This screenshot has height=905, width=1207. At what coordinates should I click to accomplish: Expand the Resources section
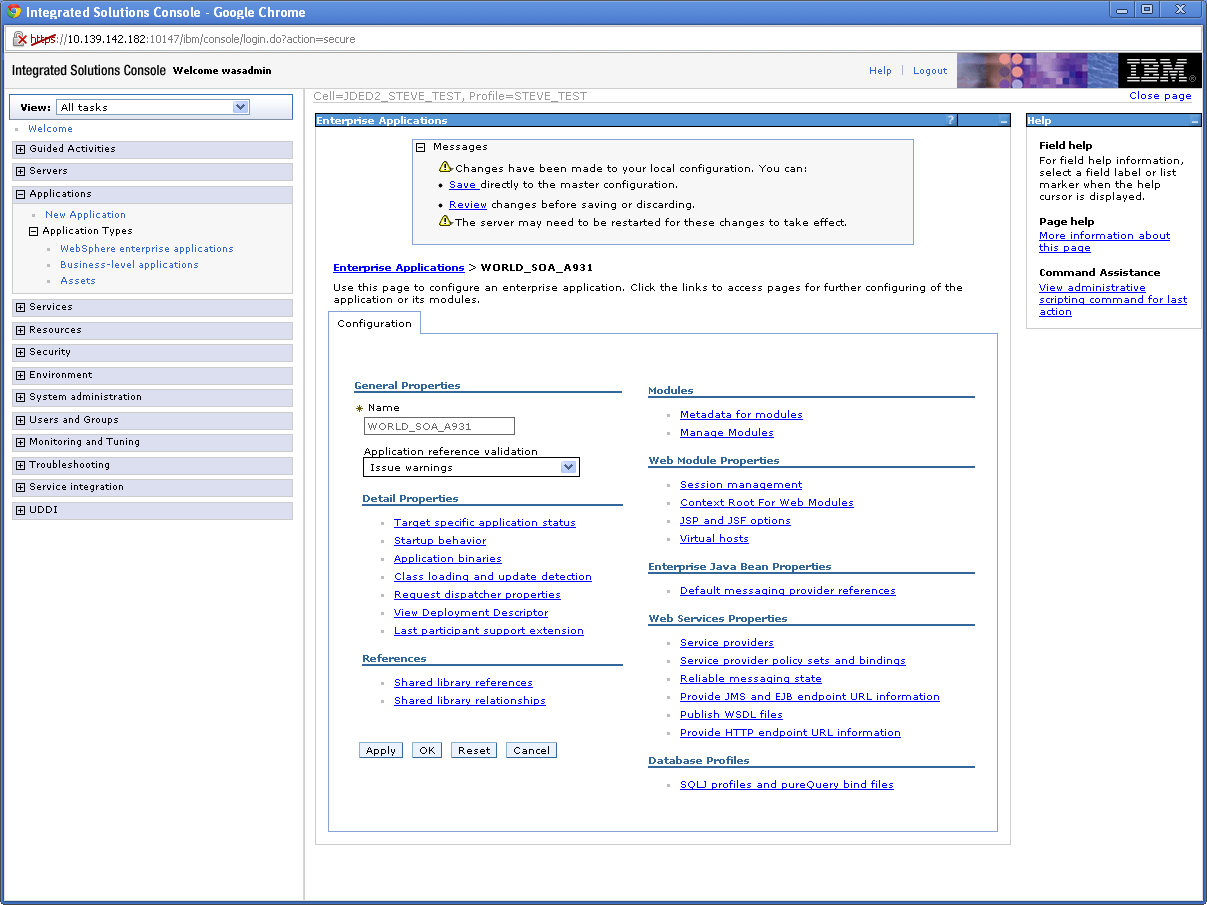(x=21, y=330)
